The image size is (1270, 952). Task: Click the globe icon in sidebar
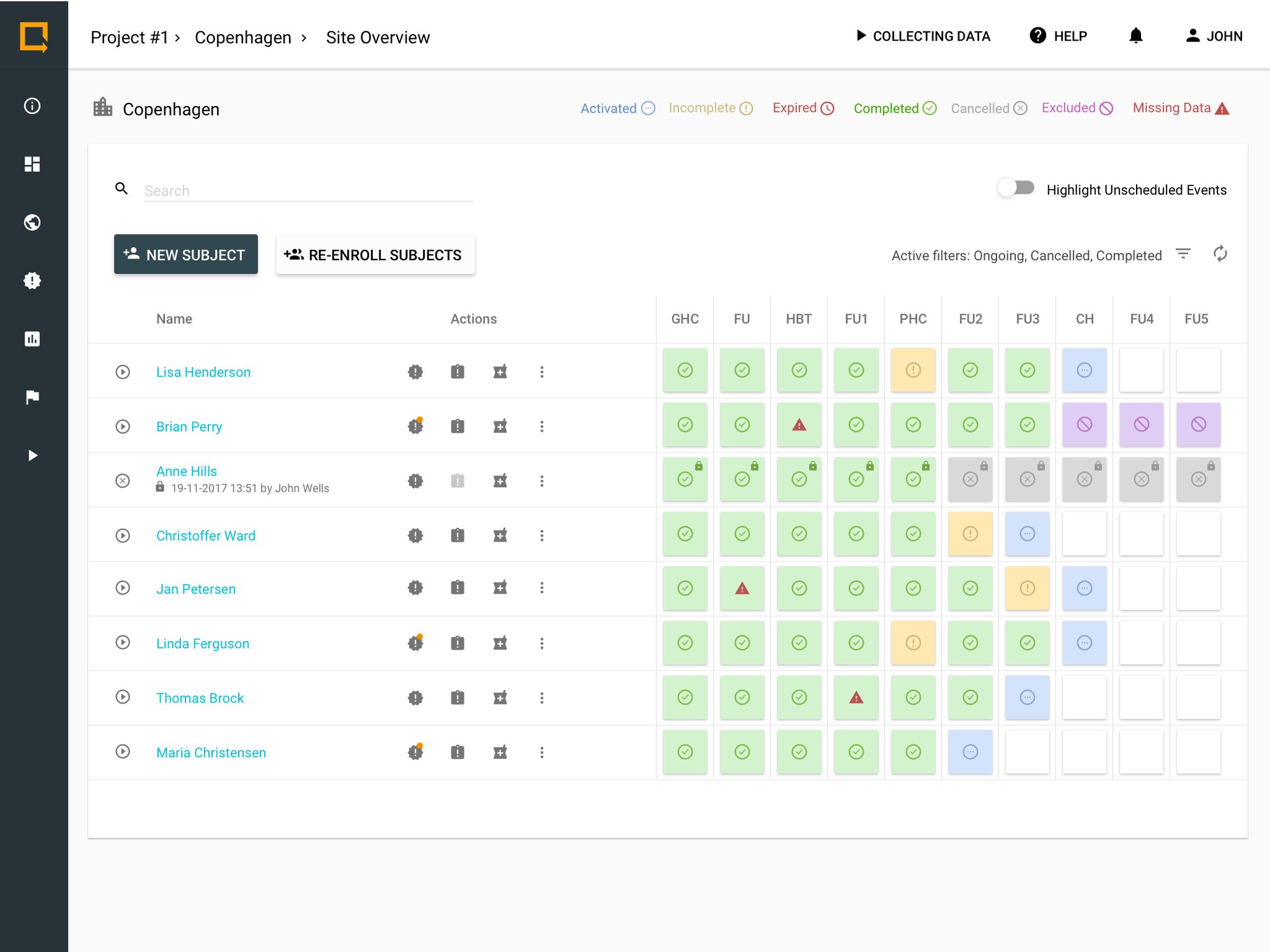(32, 222)
